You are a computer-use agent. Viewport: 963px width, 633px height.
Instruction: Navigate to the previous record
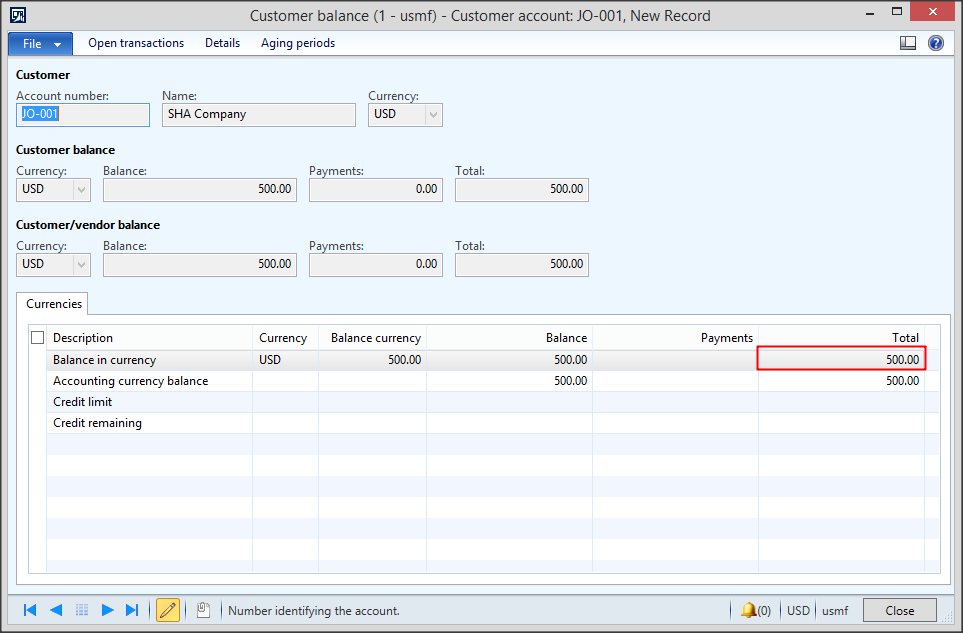click(56, 610)
